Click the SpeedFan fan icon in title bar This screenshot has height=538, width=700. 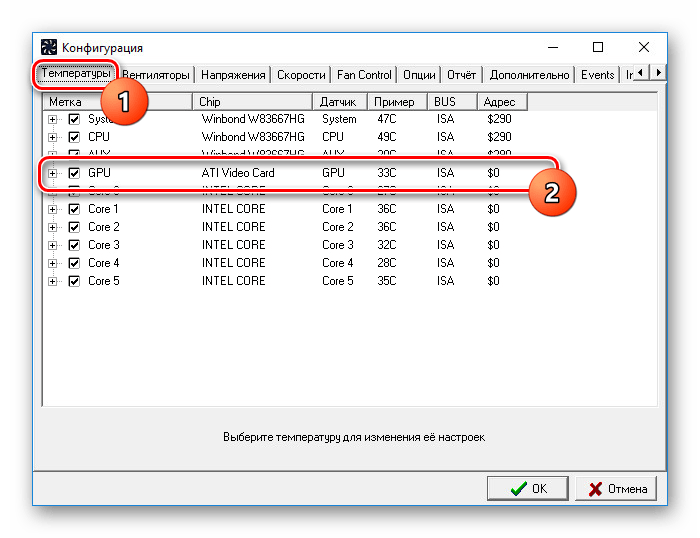tap(49, 47)
